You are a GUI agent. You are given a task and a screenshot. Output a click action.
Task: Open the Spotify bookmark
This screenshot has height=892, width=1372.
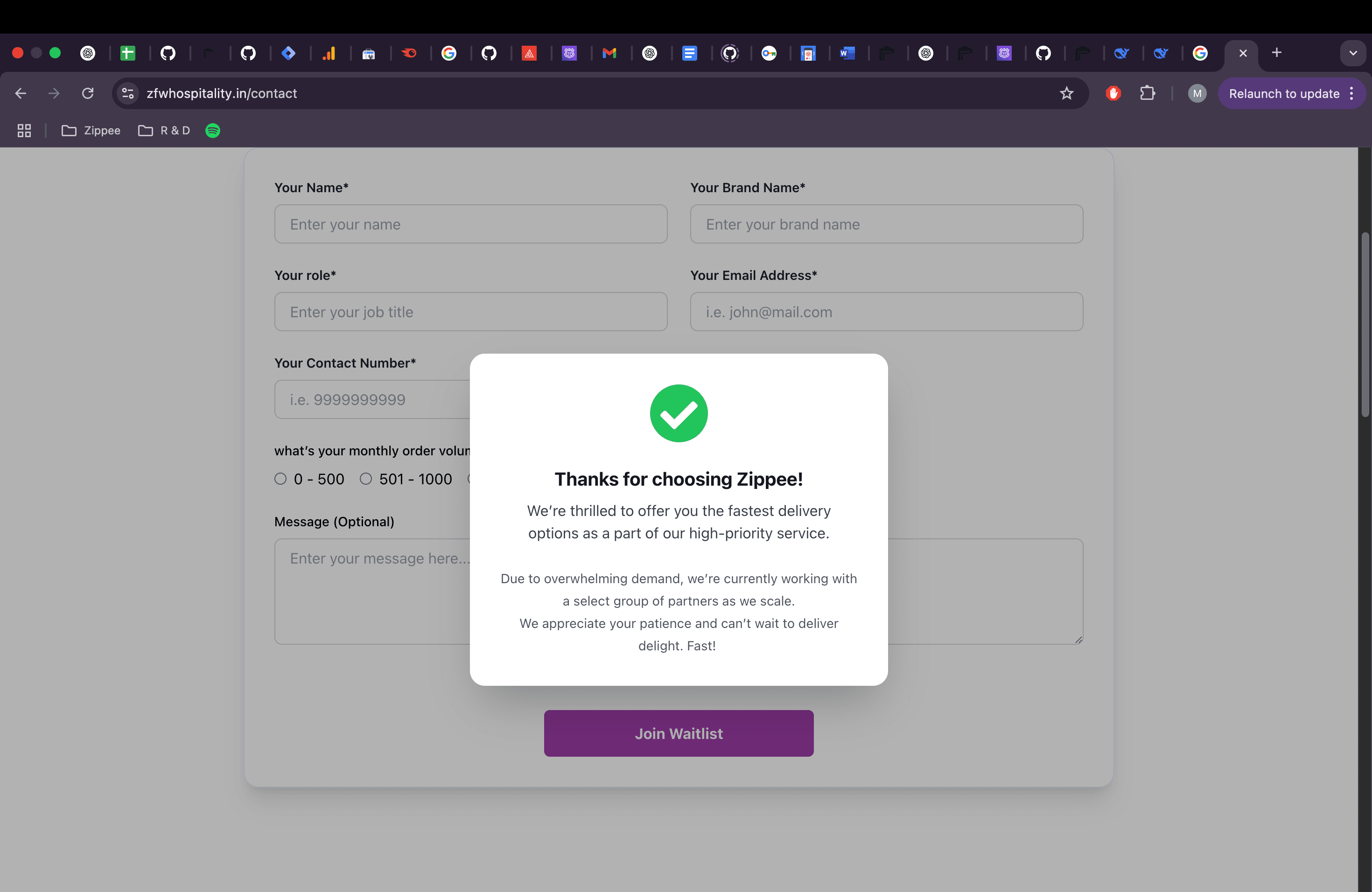tap(213, 131)
